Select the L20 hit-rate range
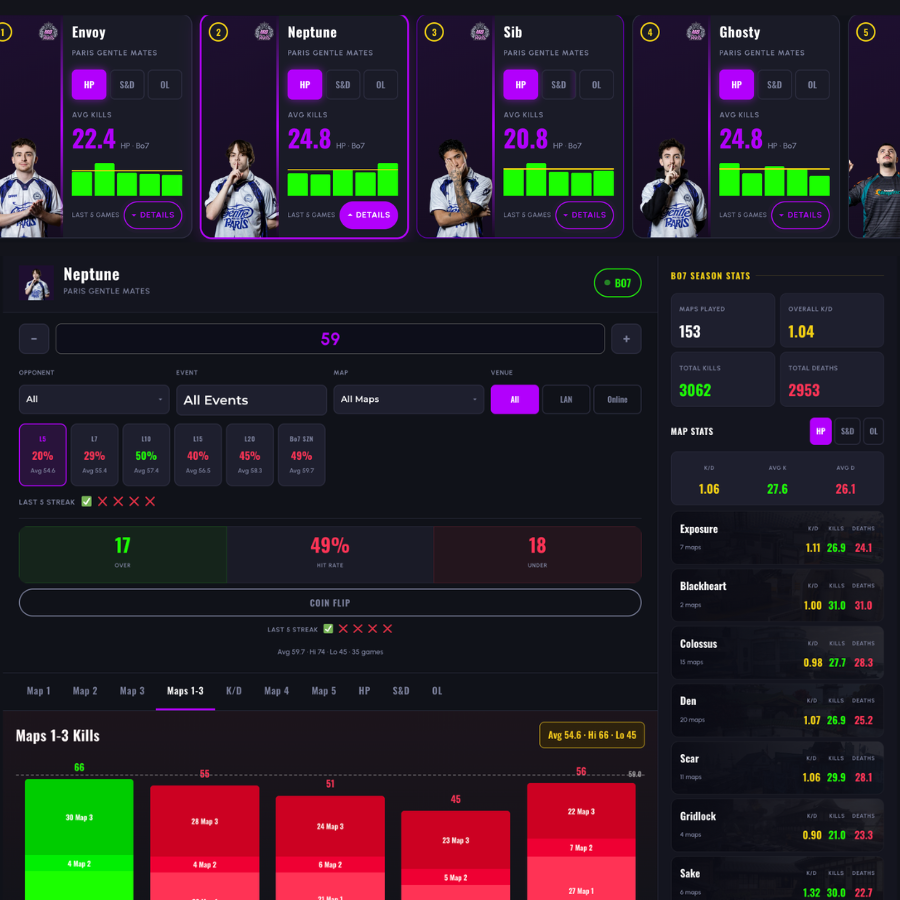 coord(250,455)
